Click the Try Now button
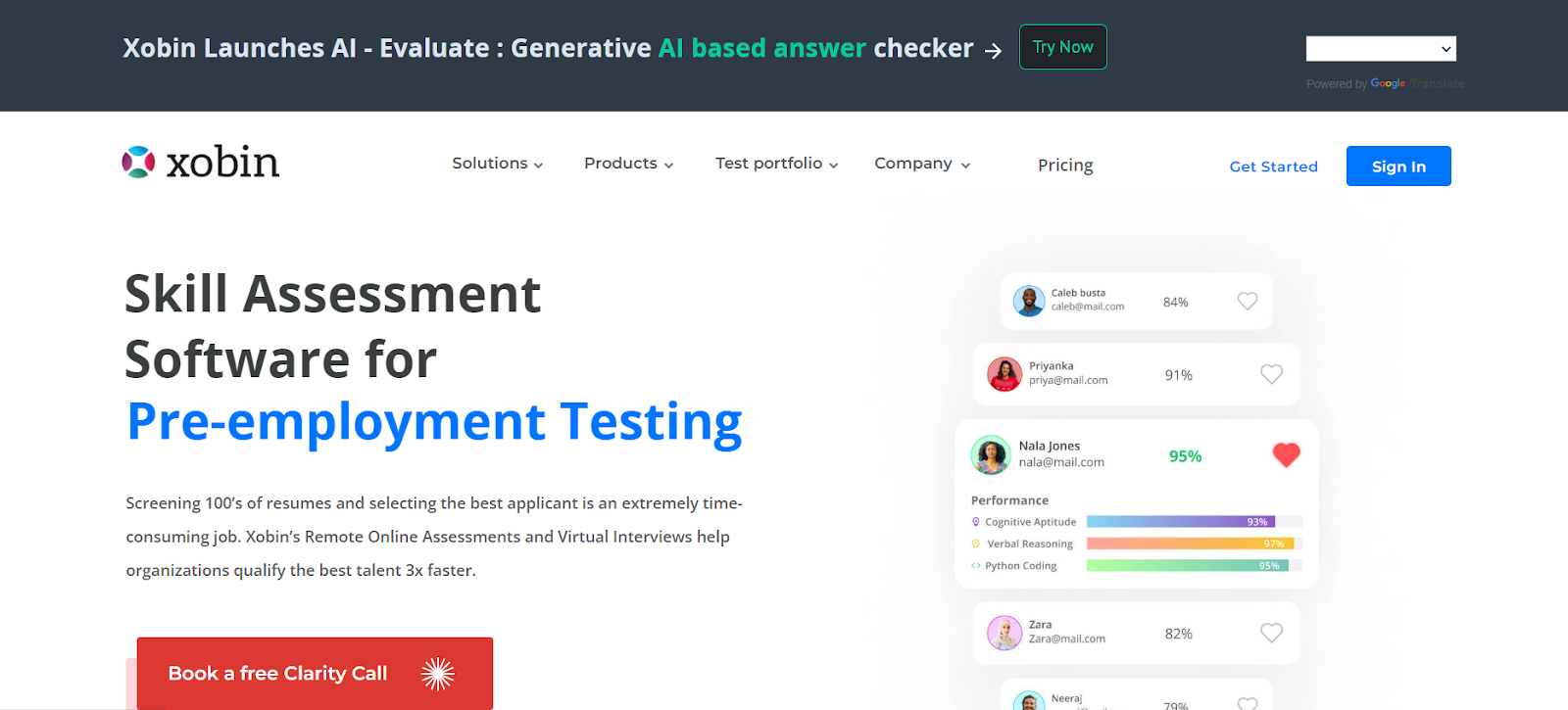This screenshot has width=1568, height=710. click(1063, 47)
